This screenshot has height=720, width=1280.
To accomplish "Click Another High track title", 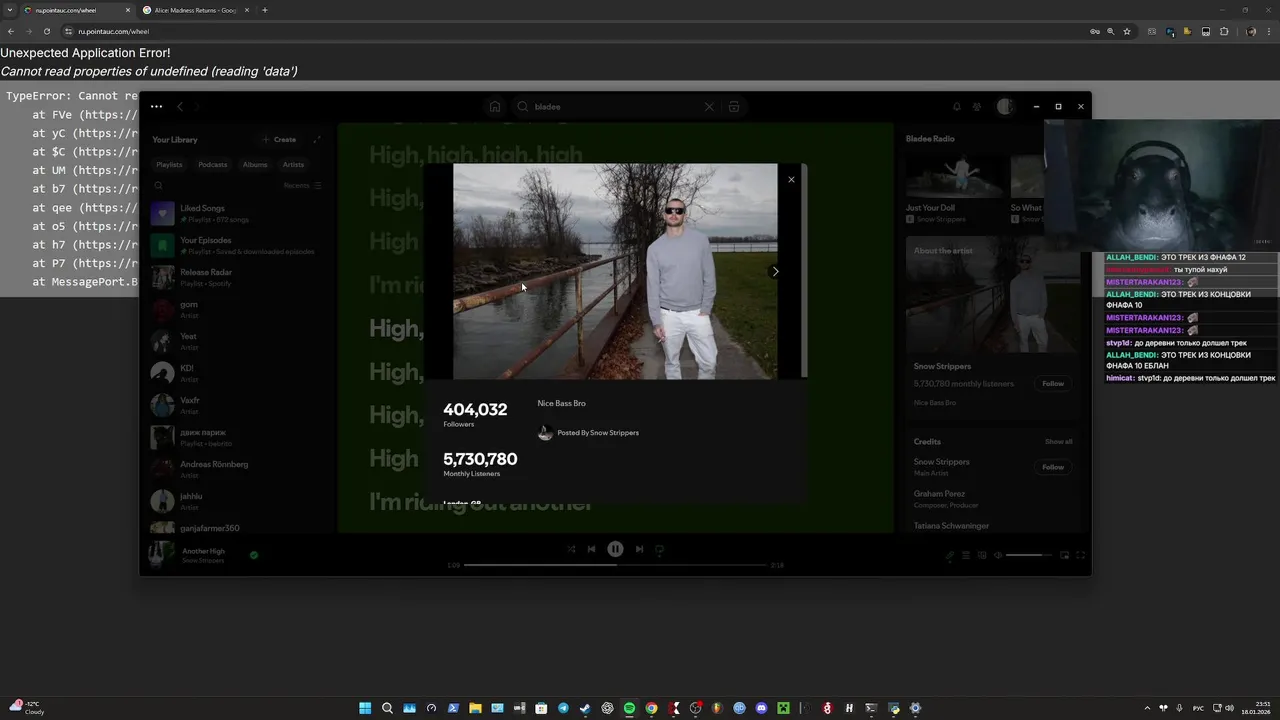I will click(203, 551).
